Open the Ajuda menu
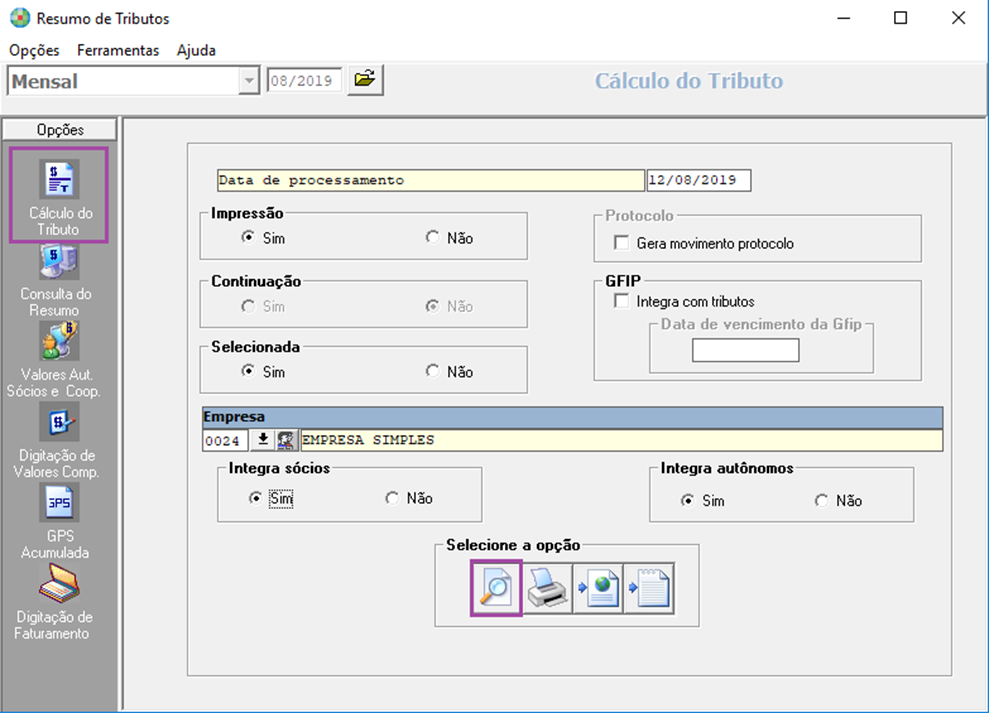This screenshot has height=713, width=989. (196, 50)
